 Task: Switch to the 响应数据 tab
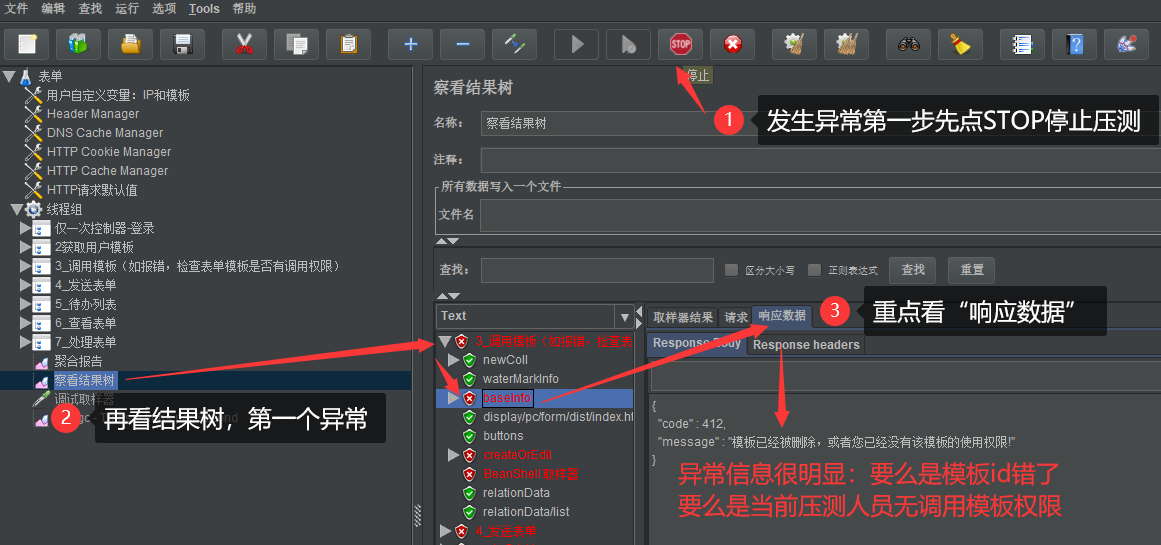point(782,316)
